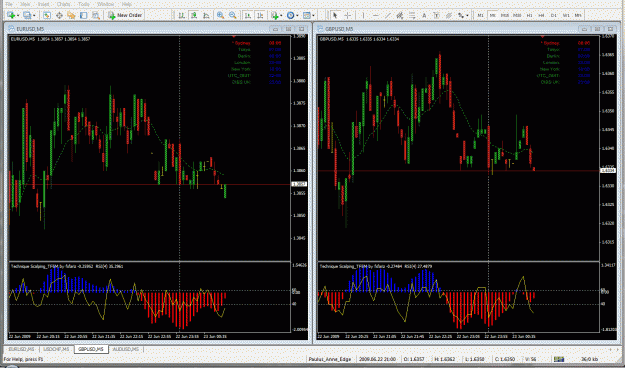Expand the Periods dropdown arrow
The width and height of the screenshot is (625, 368).
(x=297, y=16)
